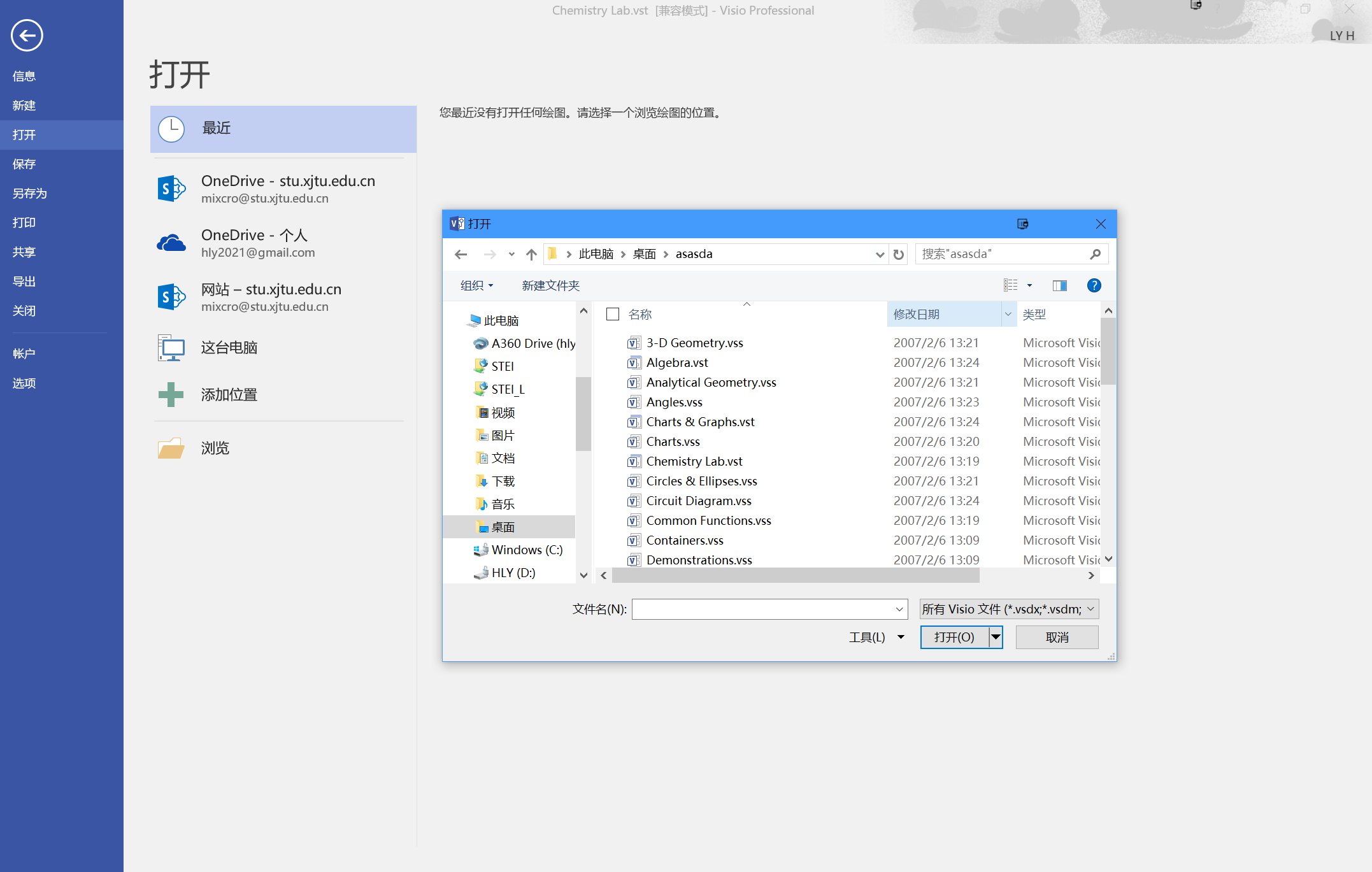The width and height of the screenshot is (1372, 872).
Task: Toggle the preview pane on
Action: [1059, 285]
